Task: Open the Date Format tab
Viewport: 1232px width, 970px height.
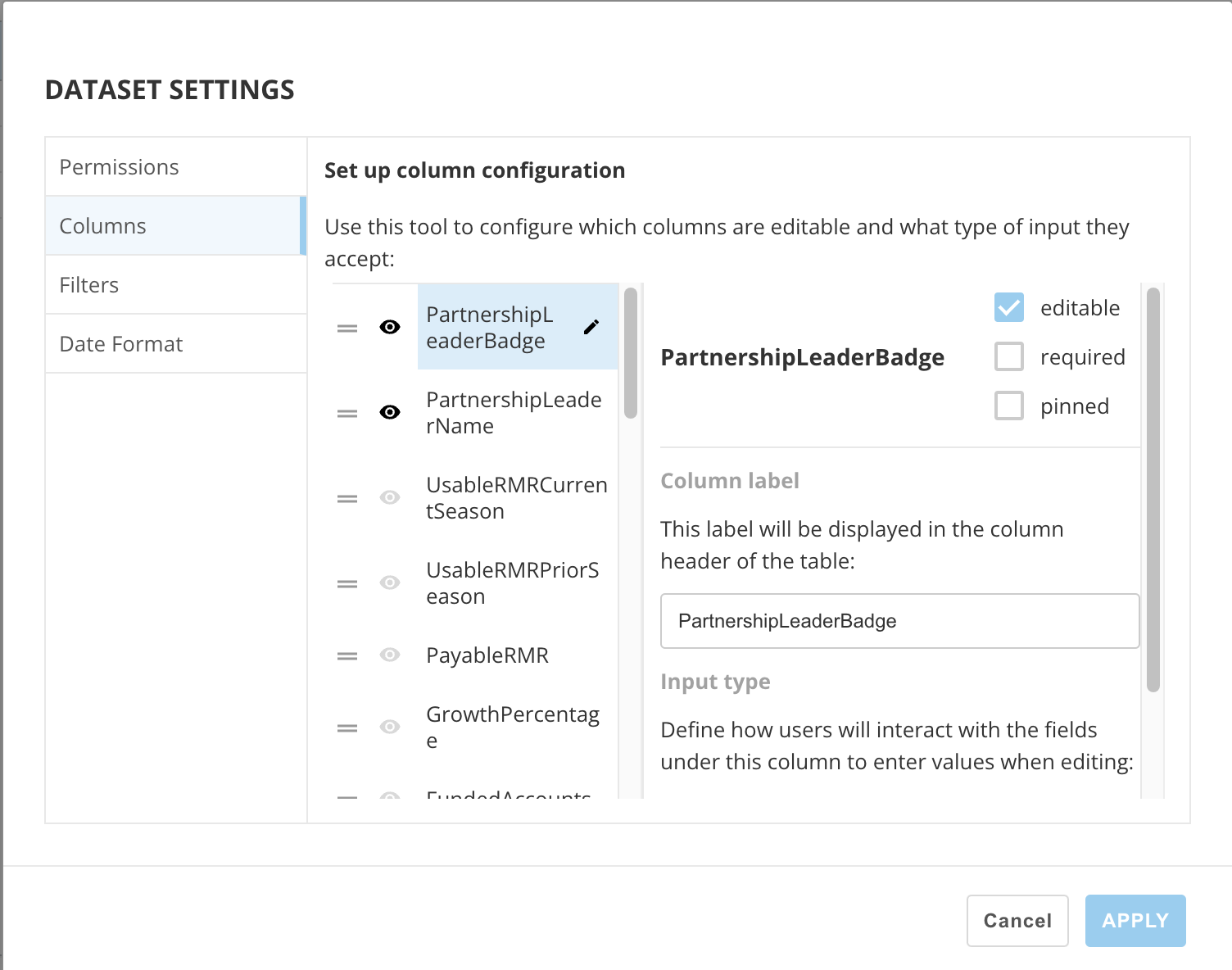Action: click(176, 344)
